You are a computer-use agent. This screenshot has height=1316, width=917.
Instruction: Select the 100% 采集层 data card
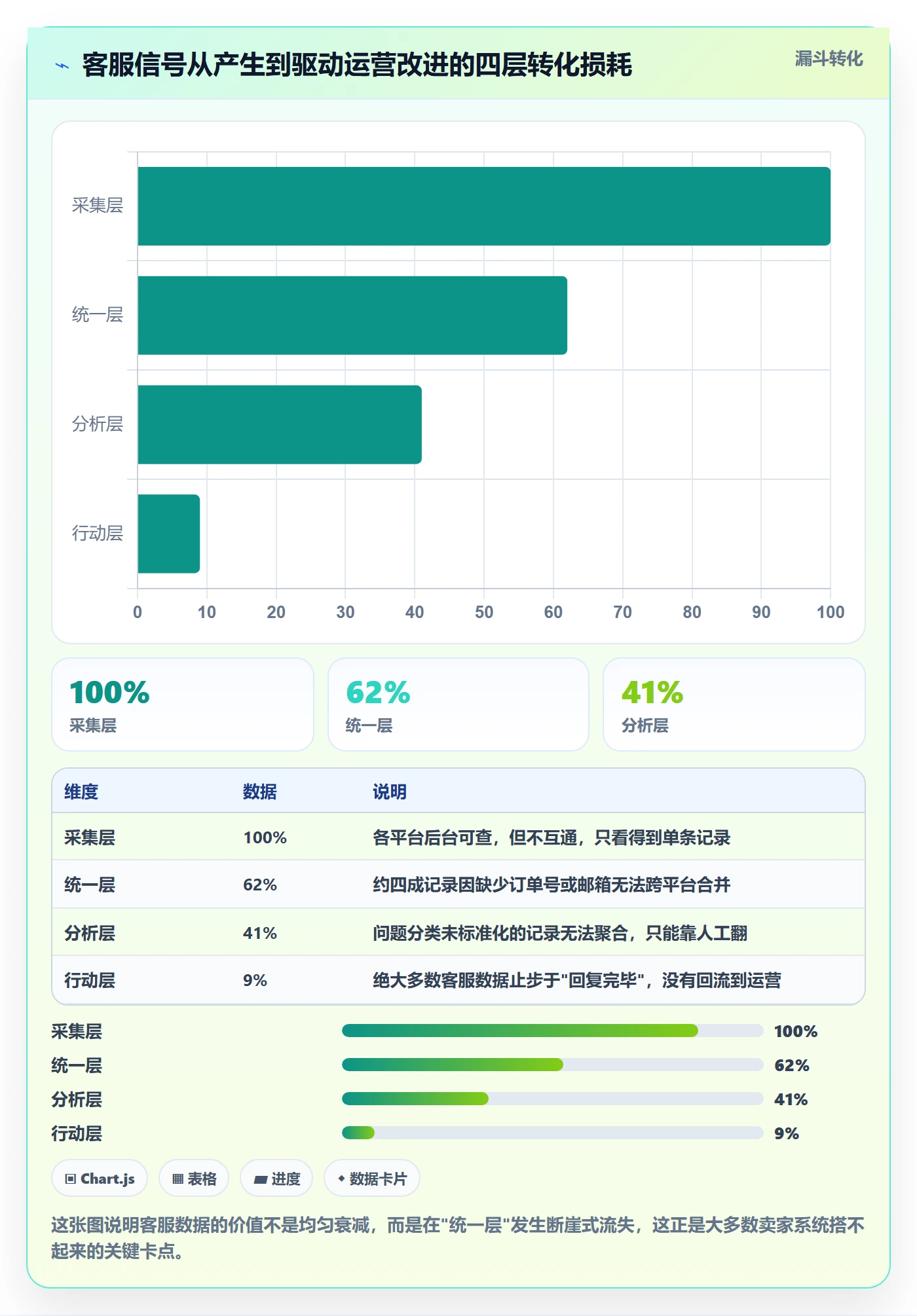point(183,704)
